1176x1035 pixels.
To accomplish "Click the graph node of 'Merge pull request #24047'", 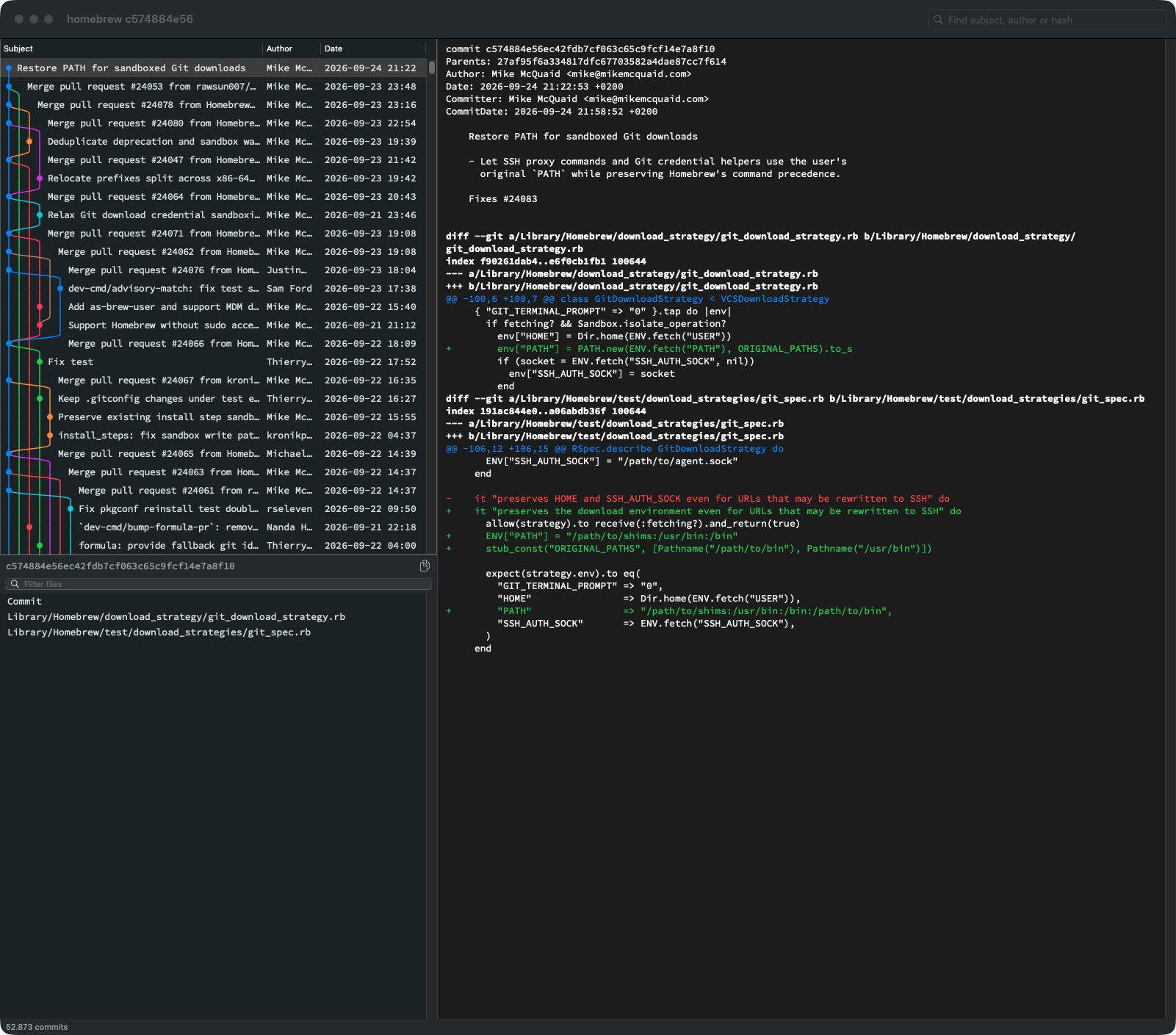I will [9, 160].
